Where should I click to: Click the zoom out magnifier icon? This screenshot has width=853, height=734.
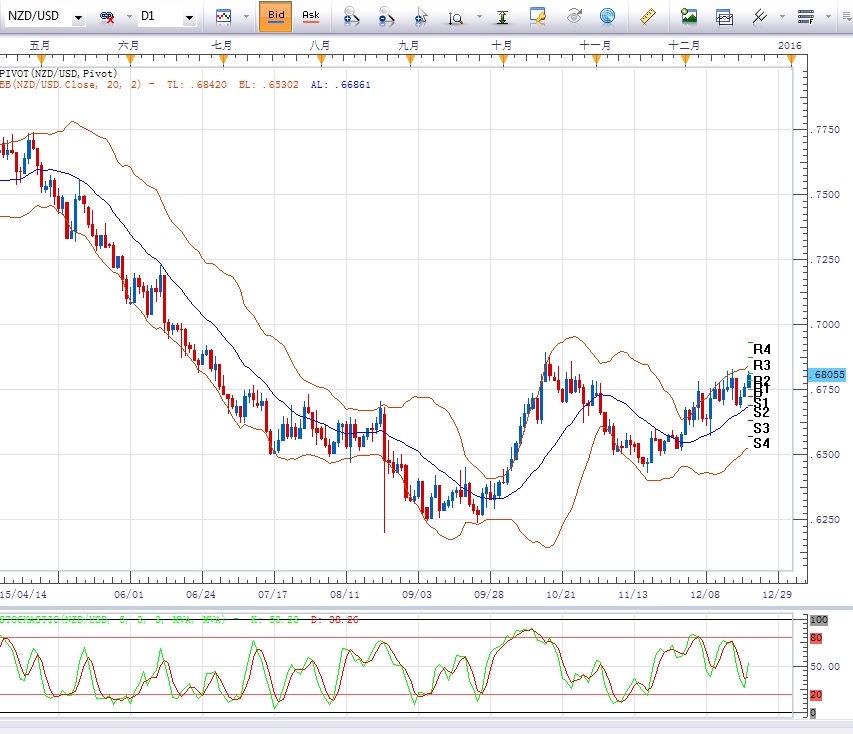pyautogui.click(x=386, y=16)
